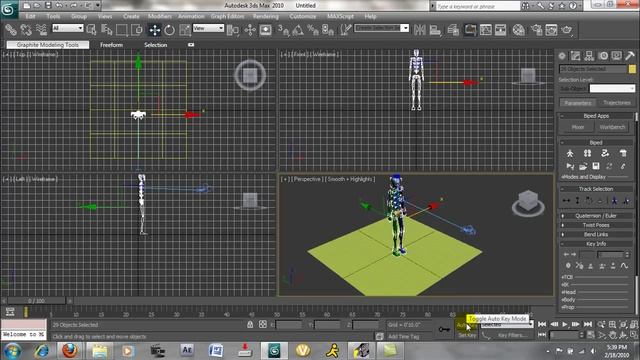Toggle the 3D Snaps button
The height and width of the screenshot is (360, 640).
[283, 30]
